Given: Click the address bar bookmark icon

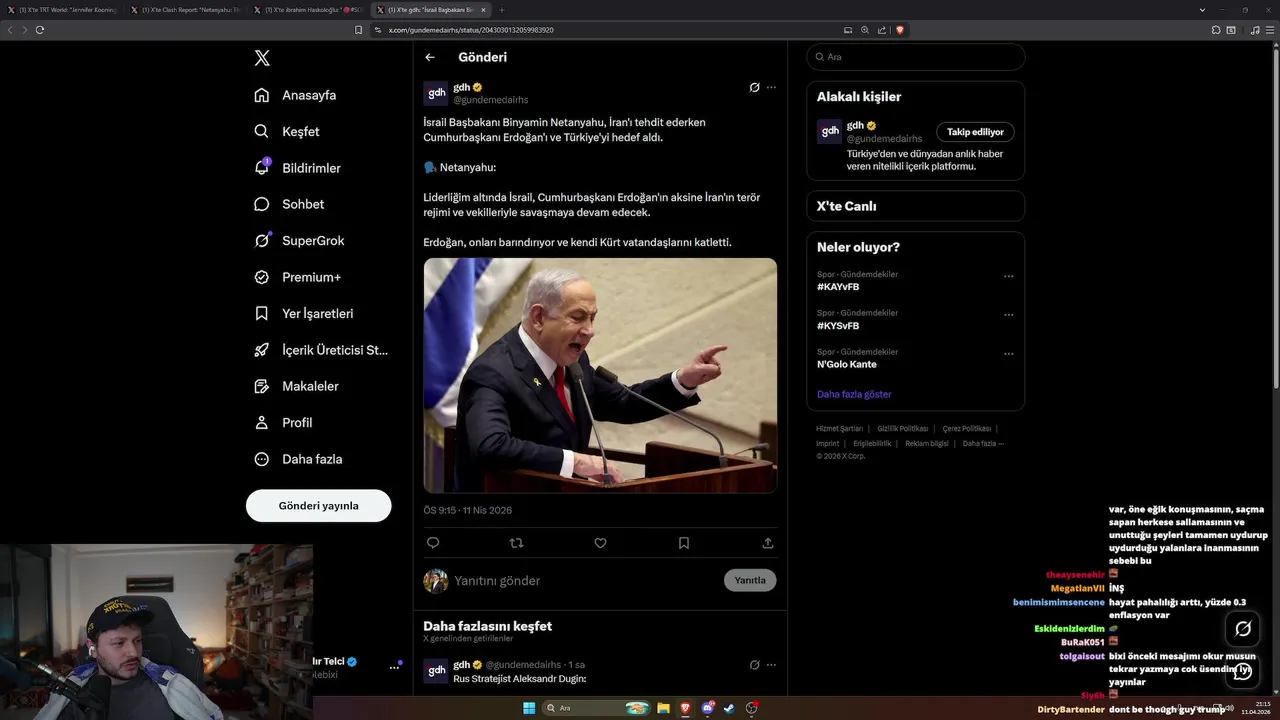Looking at the screenshot, I should (x=359, y=30).
